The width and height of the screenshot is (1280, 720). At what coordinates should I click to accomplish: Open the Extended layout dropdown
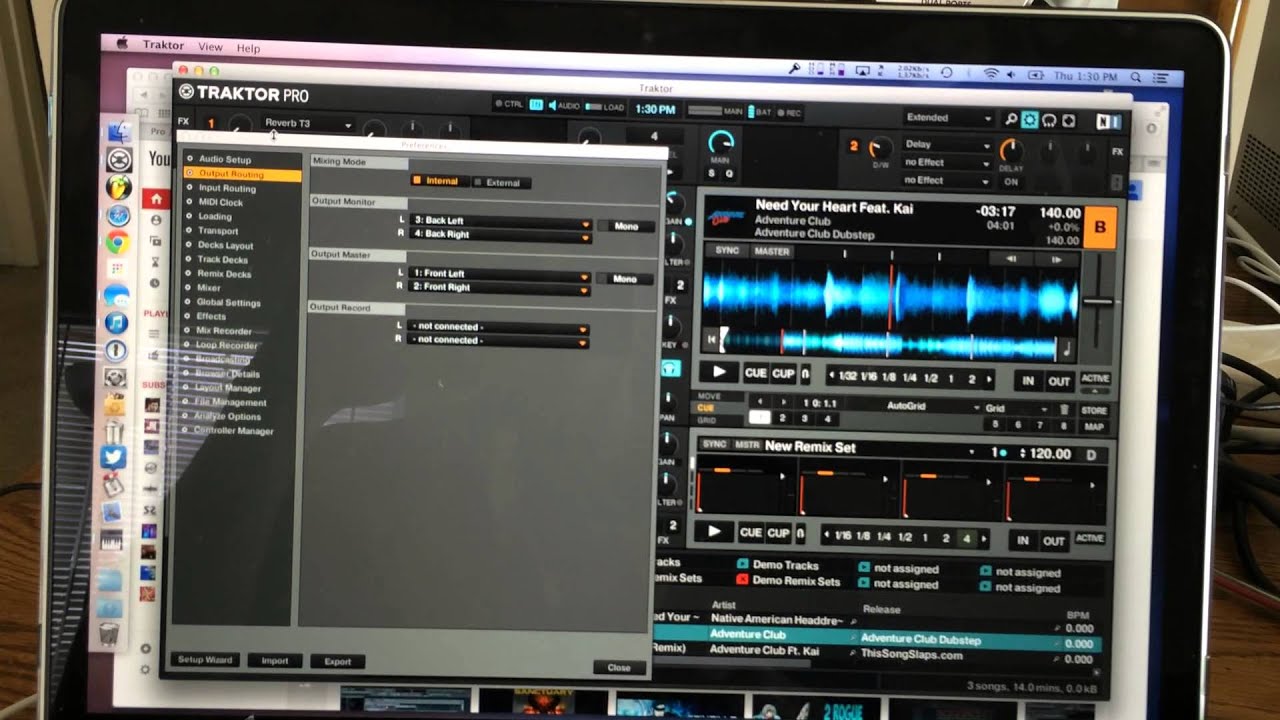(x=949, y=118)
